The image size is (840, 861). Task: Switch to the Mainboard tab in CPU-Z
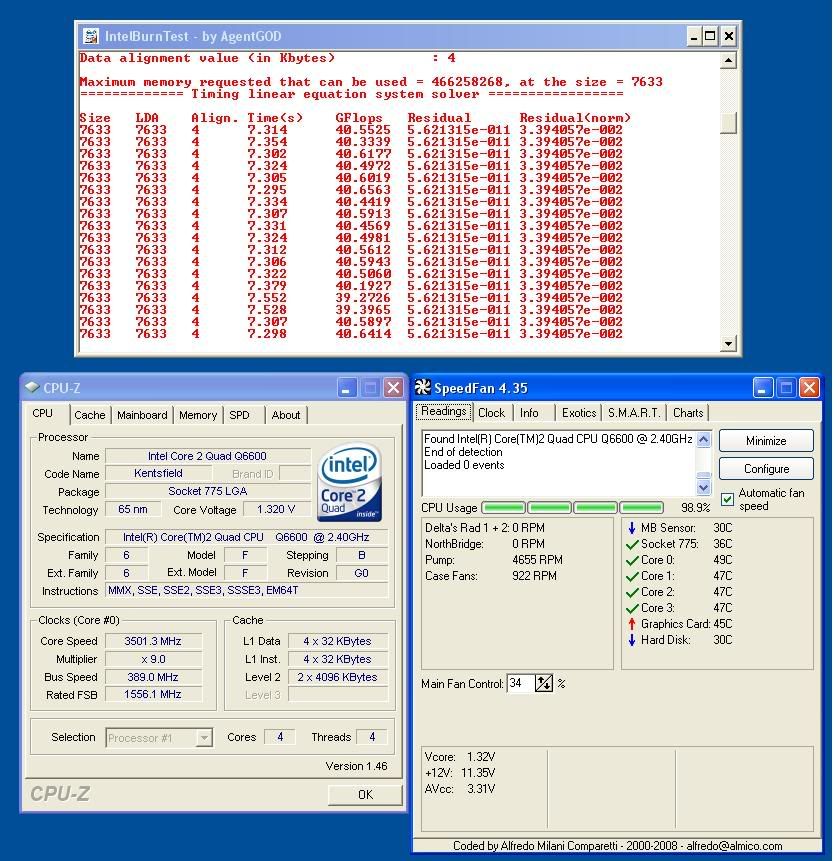[x=142, y=415]
